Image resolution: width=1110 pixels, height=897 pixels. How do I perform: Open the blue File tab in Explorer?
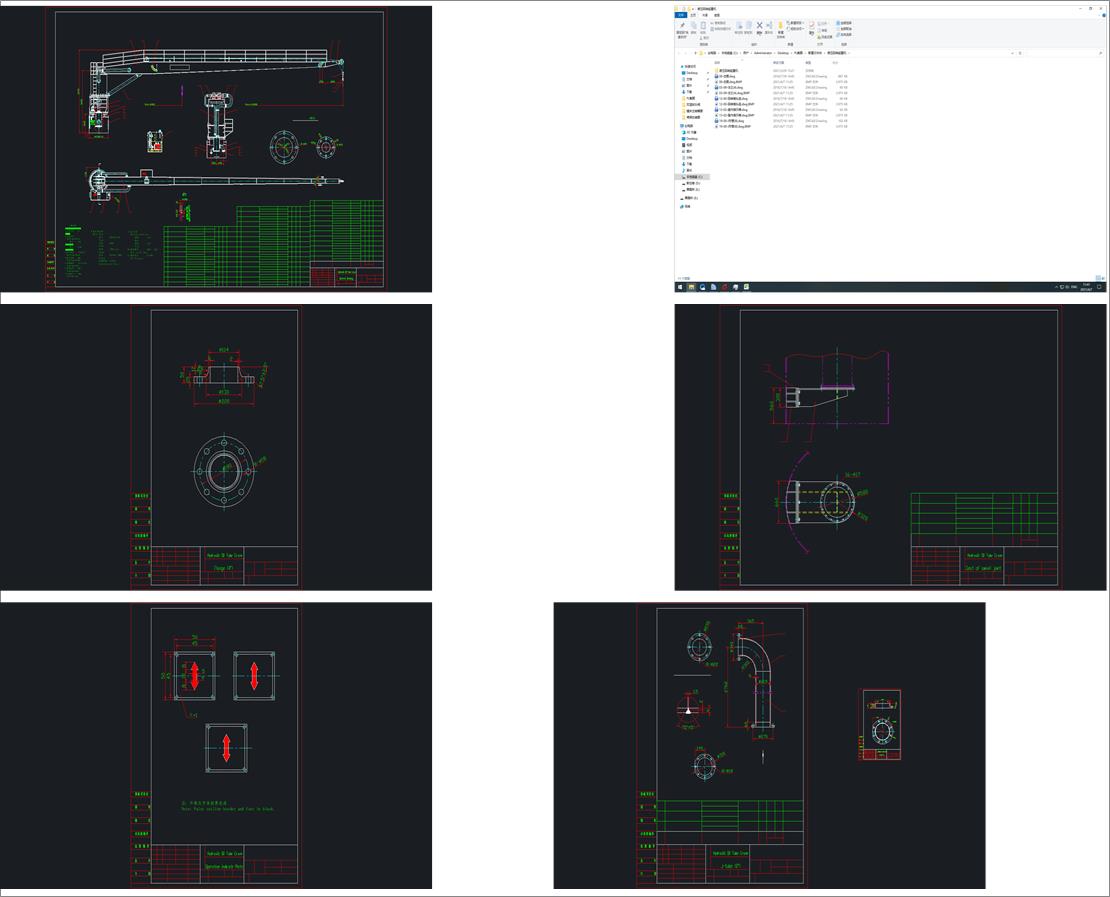coord(681,15)
